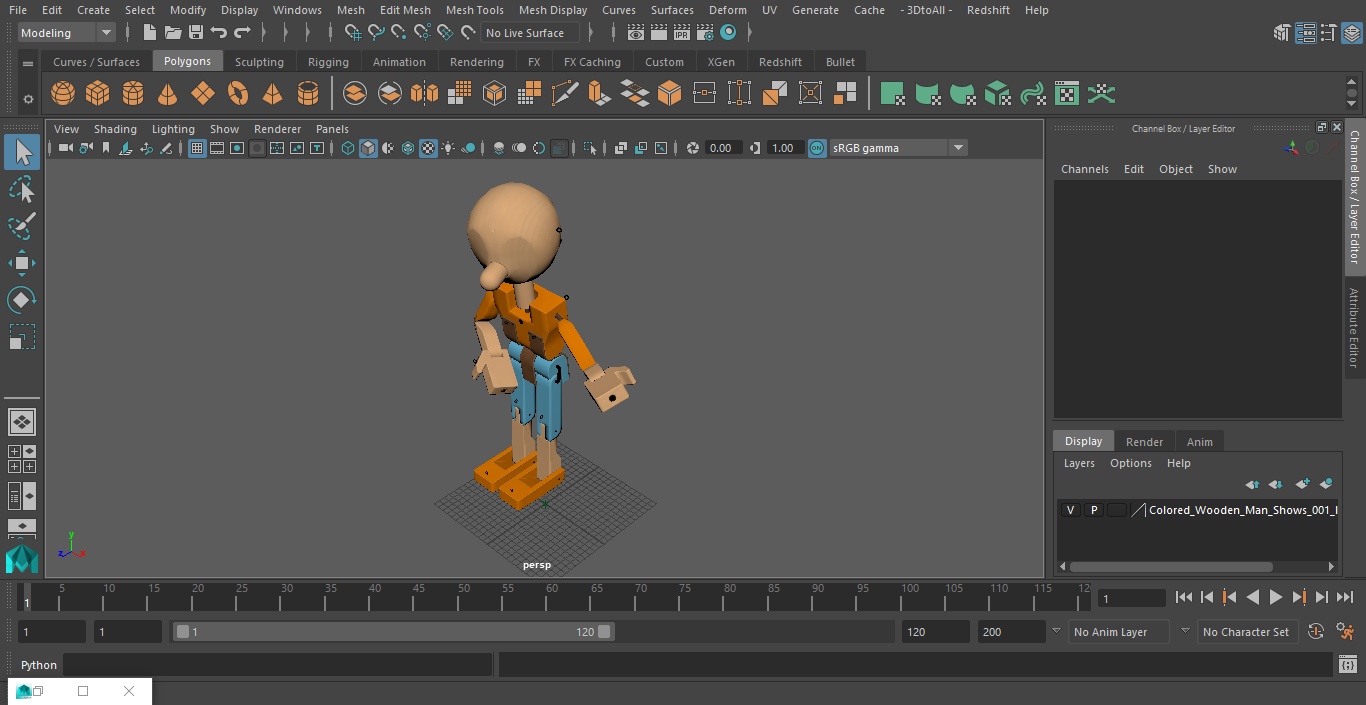Screen dimensions: 1366x705
Task: Toggle textured display in viewport
Action: 428,148
